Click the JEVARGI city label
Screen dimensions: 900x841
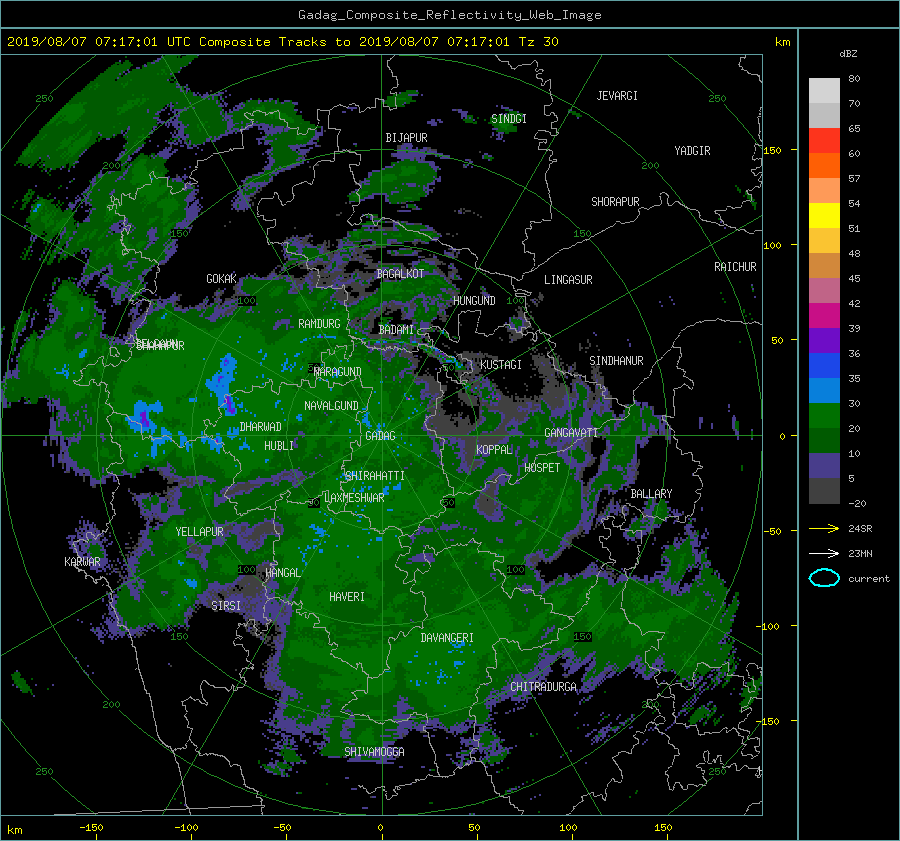click(617, 96)
